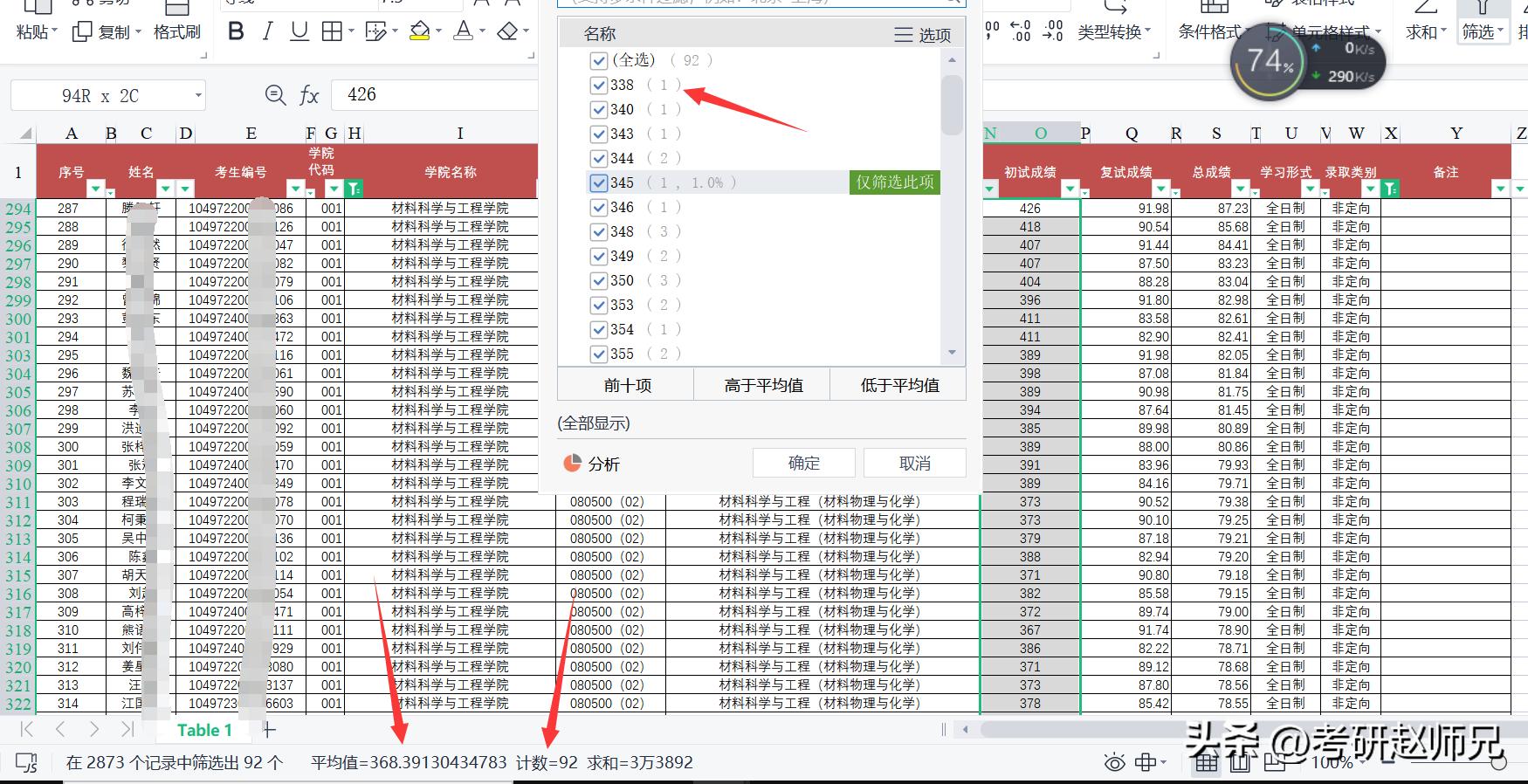Open the 总成绩 column filter dropdown
Image resolution: width=1528 pixels, height=784 pixels.
coord(1241,189)
